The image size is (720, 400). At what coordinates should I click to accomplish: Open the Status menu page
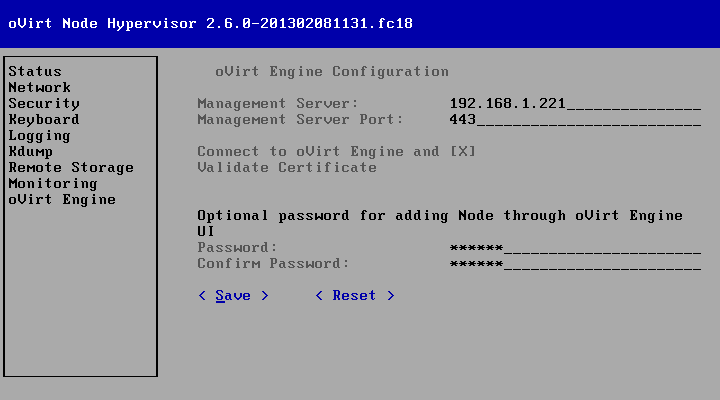click(35, 71)
